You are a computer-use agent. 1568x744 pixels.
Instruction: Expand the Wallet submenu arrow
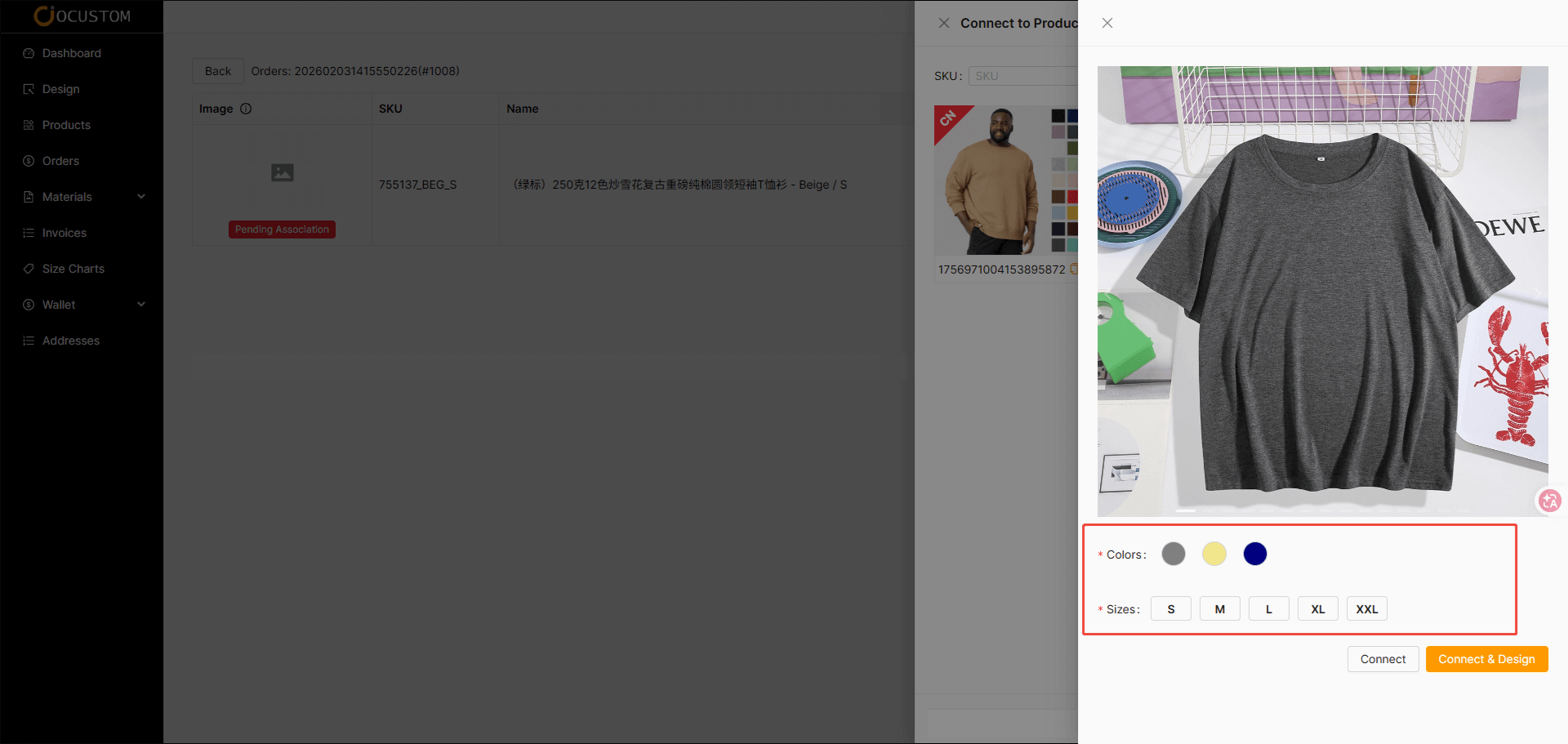[x=141, y=305]
